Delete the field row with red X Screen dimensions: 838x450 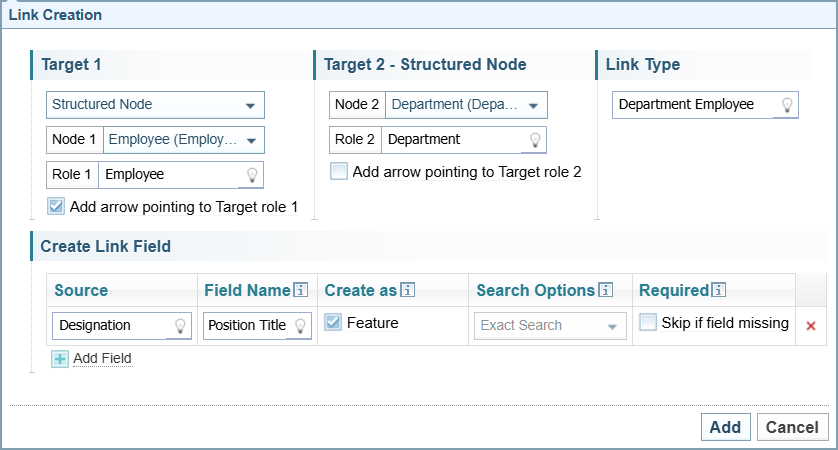click(811, 326)
